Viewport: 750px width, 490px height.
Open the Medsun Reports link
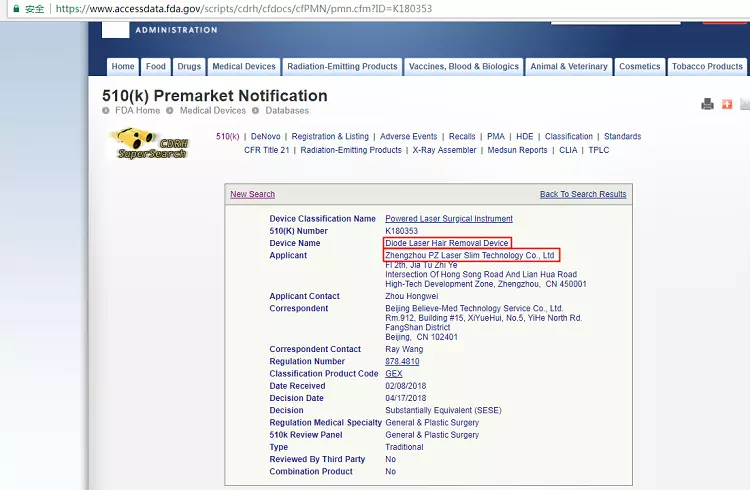[517, 150]
